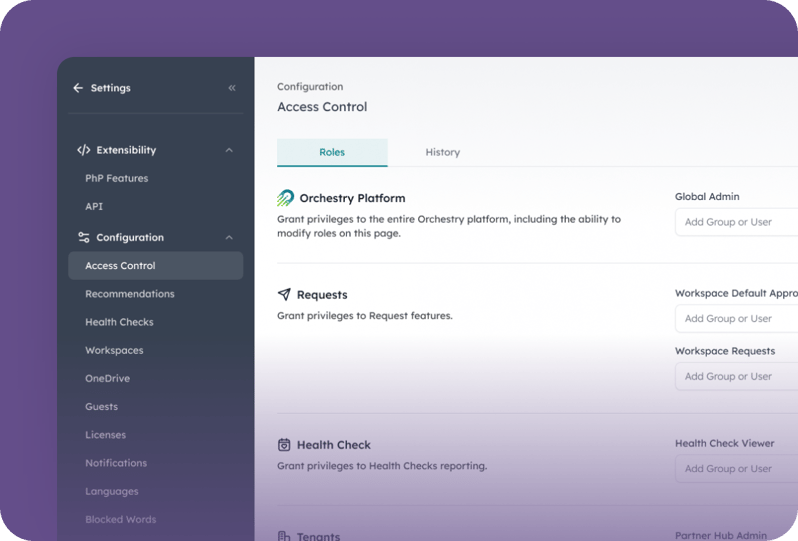Screen dimensions: 798x541
Task: Open the API settings page
Action: pos(94,206)
